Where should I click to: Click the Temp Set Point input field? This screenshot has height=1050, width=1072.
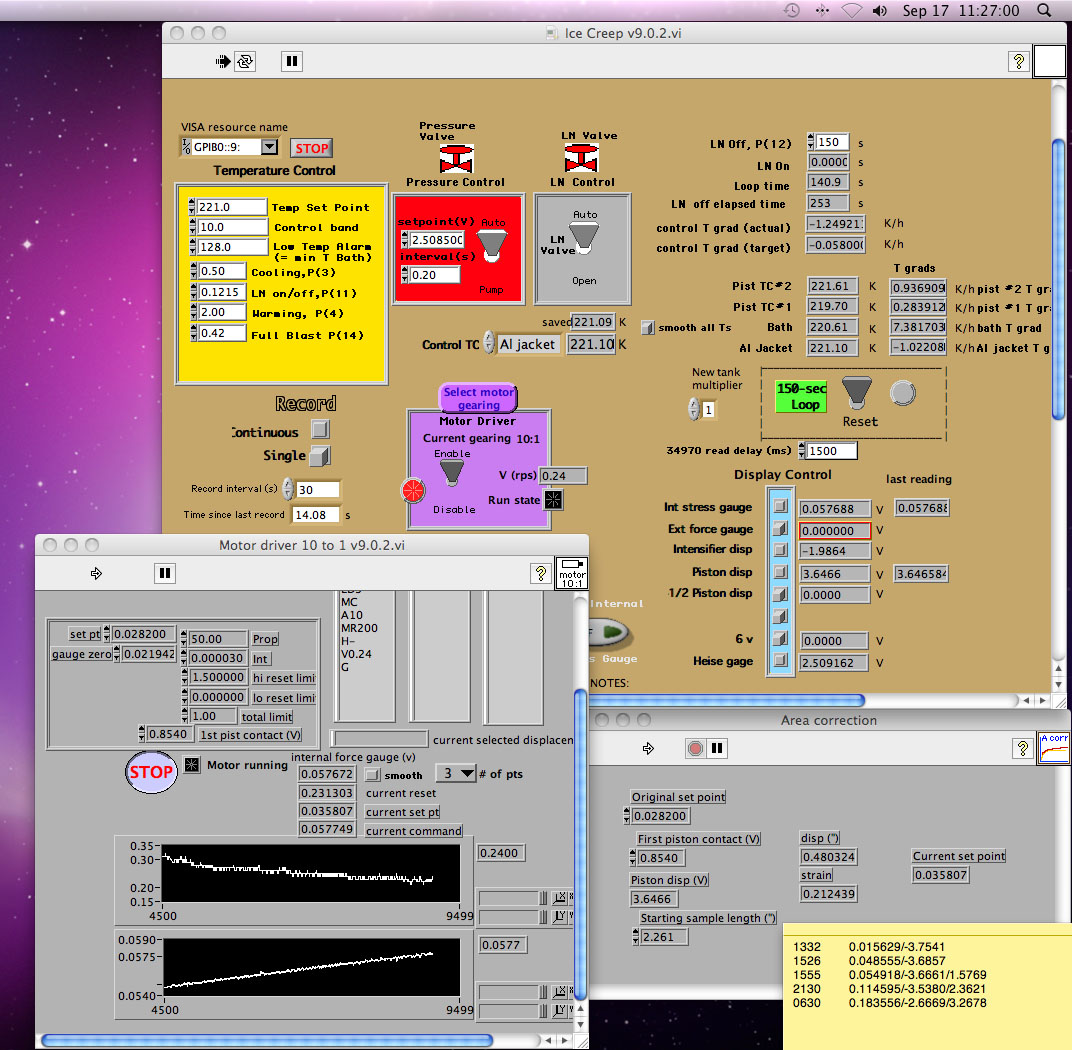point(231,207)
